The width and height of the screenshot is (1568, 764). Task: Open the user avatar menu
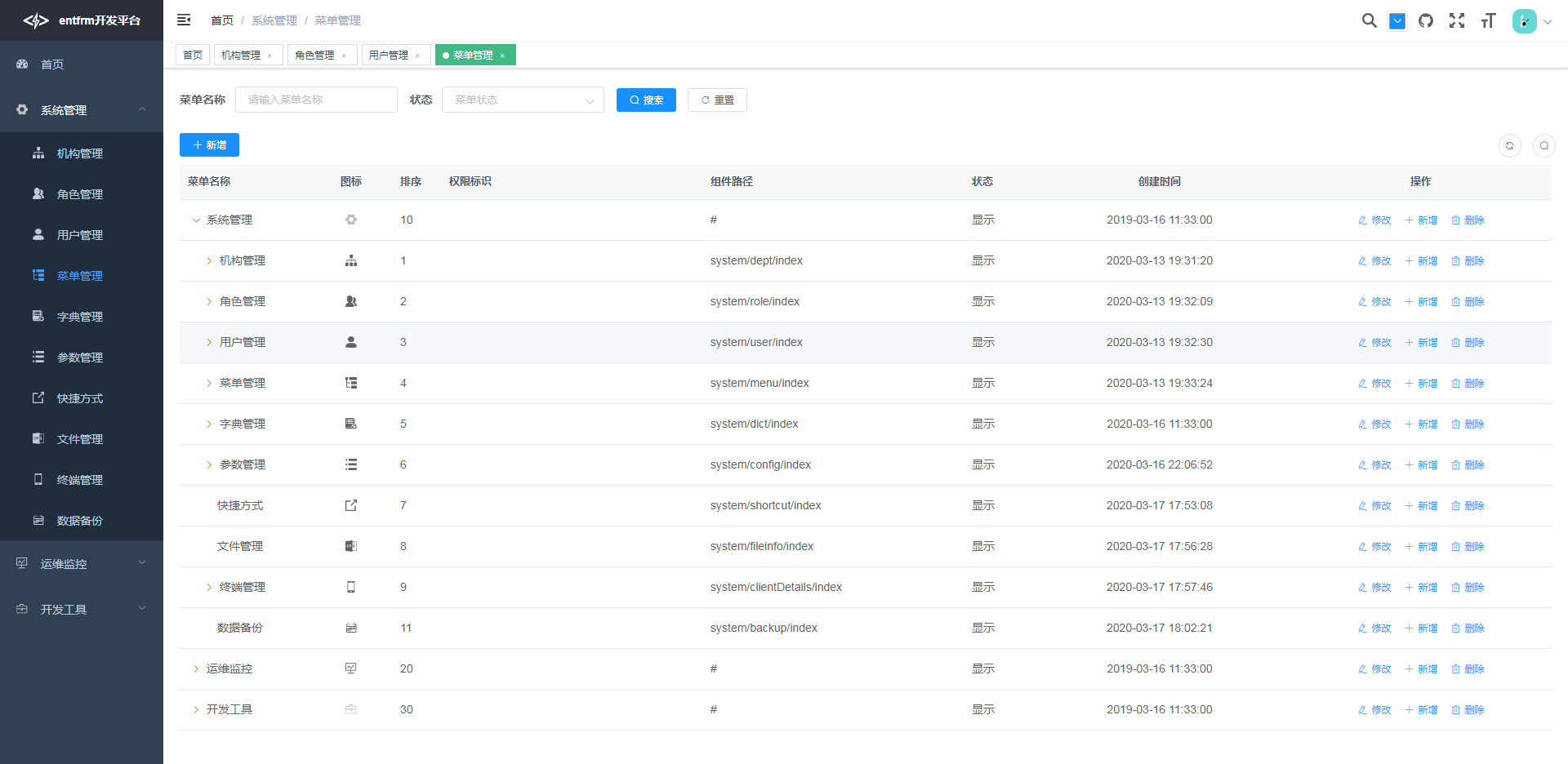click(1531, 21)
